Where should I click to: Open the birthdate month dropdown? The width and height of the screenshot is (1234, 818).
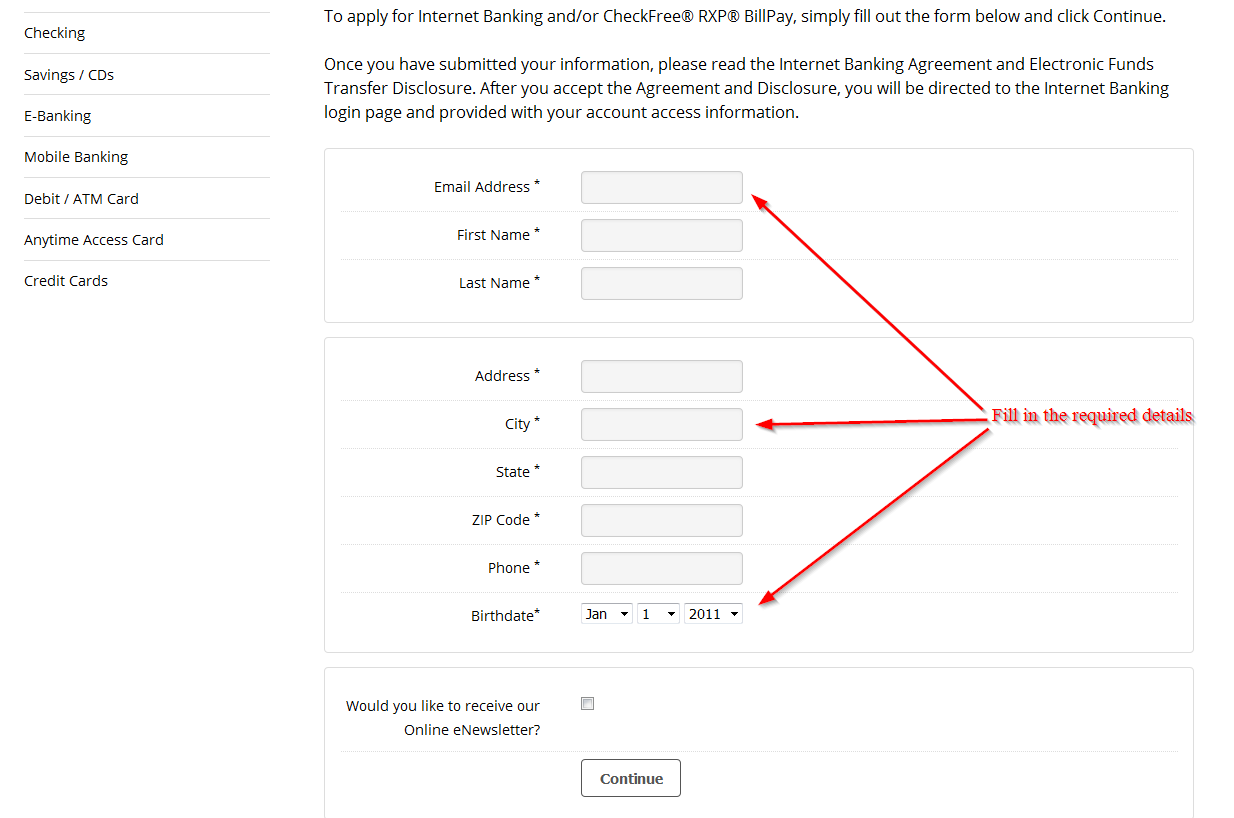pyautogui.click(x=606, y=614)
